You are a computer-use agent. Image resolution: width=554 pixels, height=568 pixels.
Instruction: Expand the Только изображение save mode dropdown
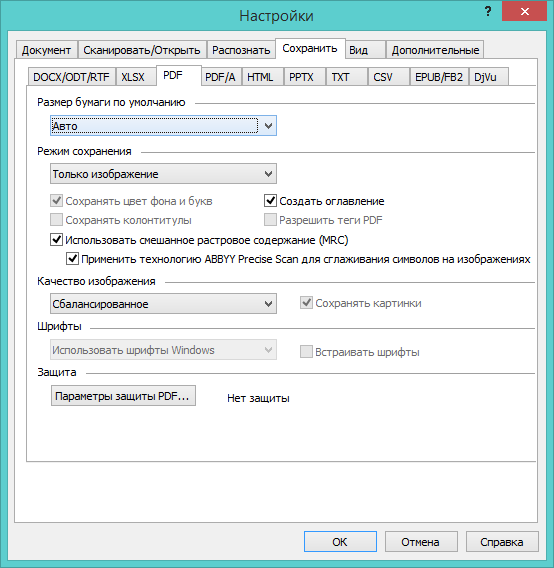click(163, 174)
